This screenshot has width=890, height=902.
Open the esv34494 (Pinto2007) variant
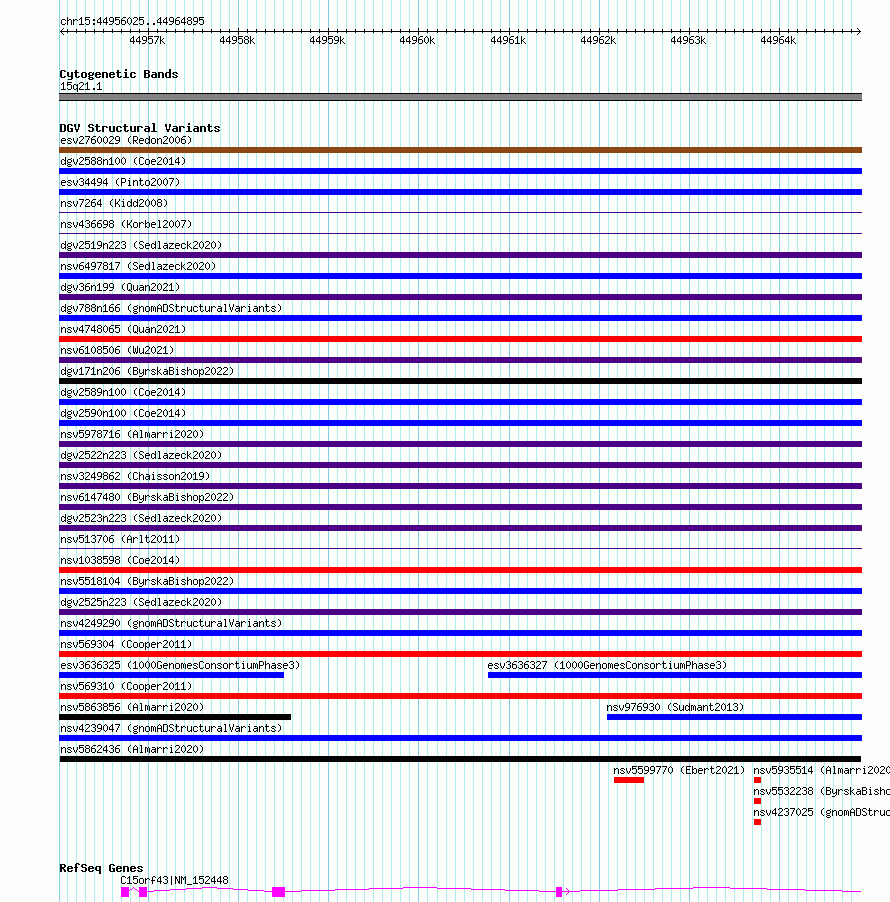pyautogui.click(x=120, y=182)
